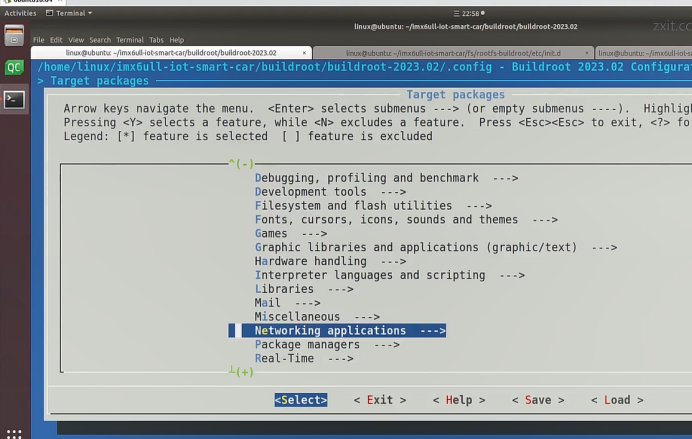
Task: Open the Terminal app menu in top bar
Action: click(69, 13)
